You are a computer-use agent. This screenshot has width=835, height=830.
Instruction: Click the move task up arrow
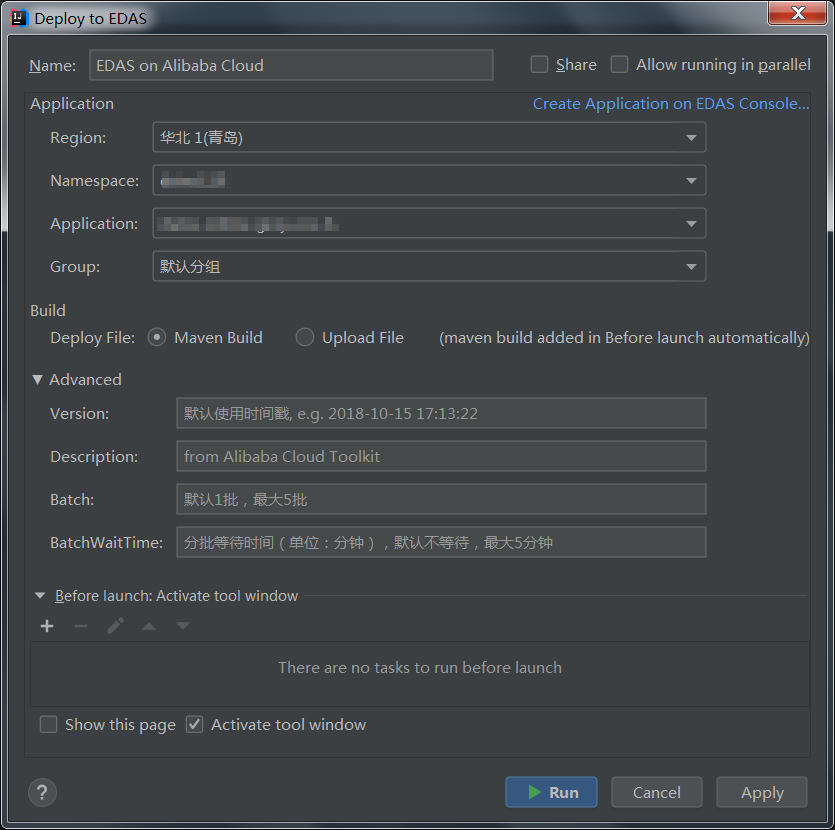pos(149,626)
